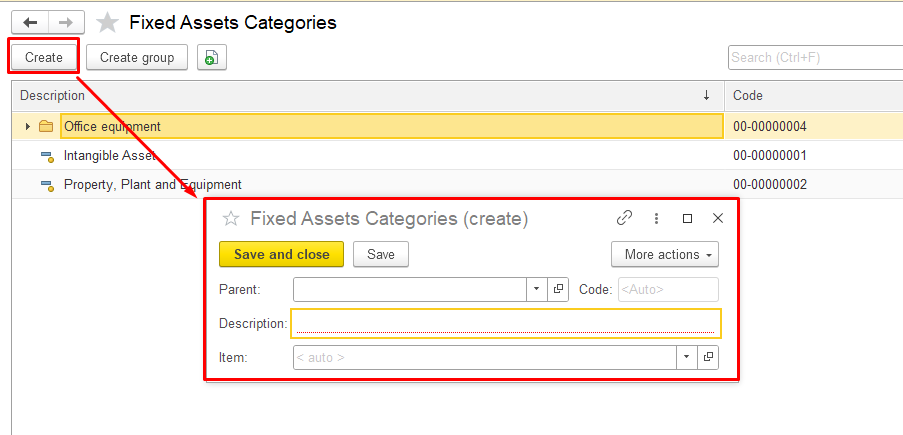
Task: Click Save and close button
Action: pos(281,254)
